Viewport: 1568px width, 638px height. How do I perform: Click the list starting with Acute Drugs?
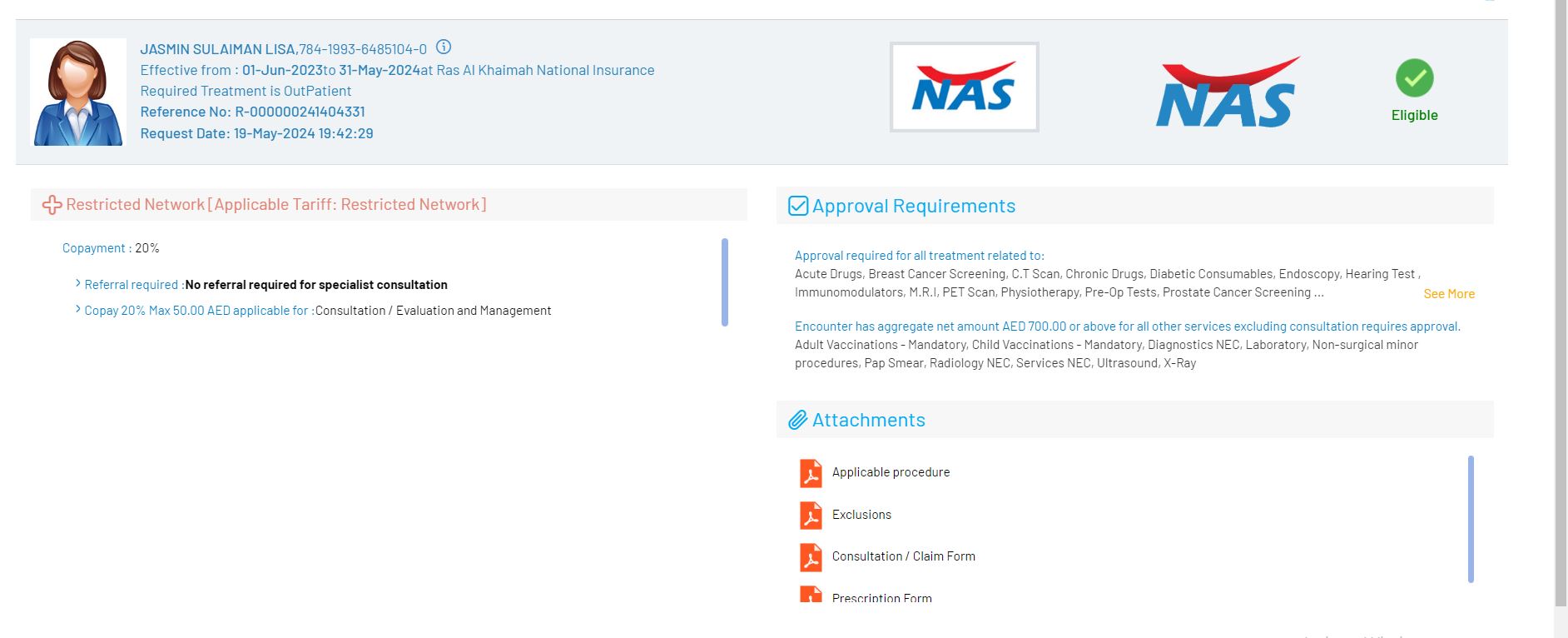[x=1108, y=283]
